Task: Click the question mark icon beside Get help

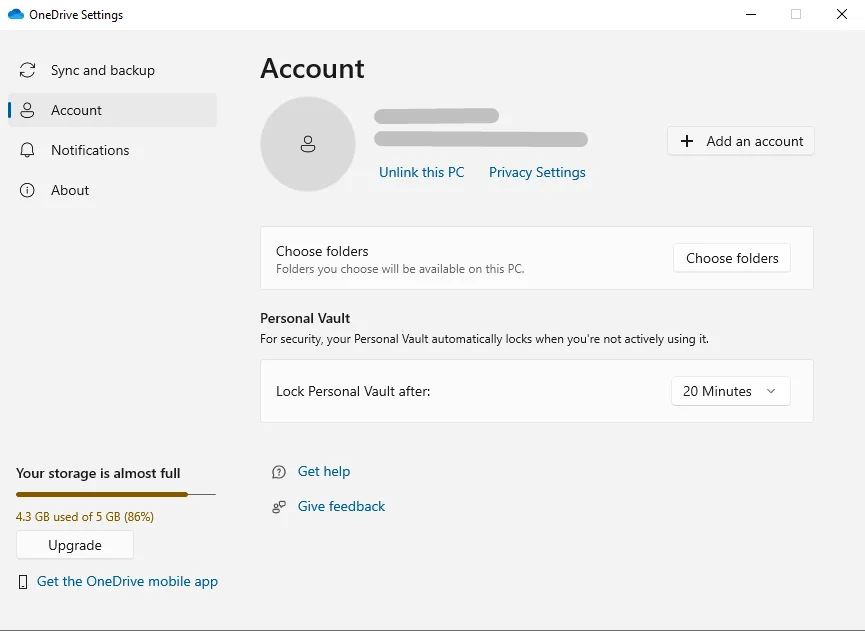Action: tap(279, 472)
